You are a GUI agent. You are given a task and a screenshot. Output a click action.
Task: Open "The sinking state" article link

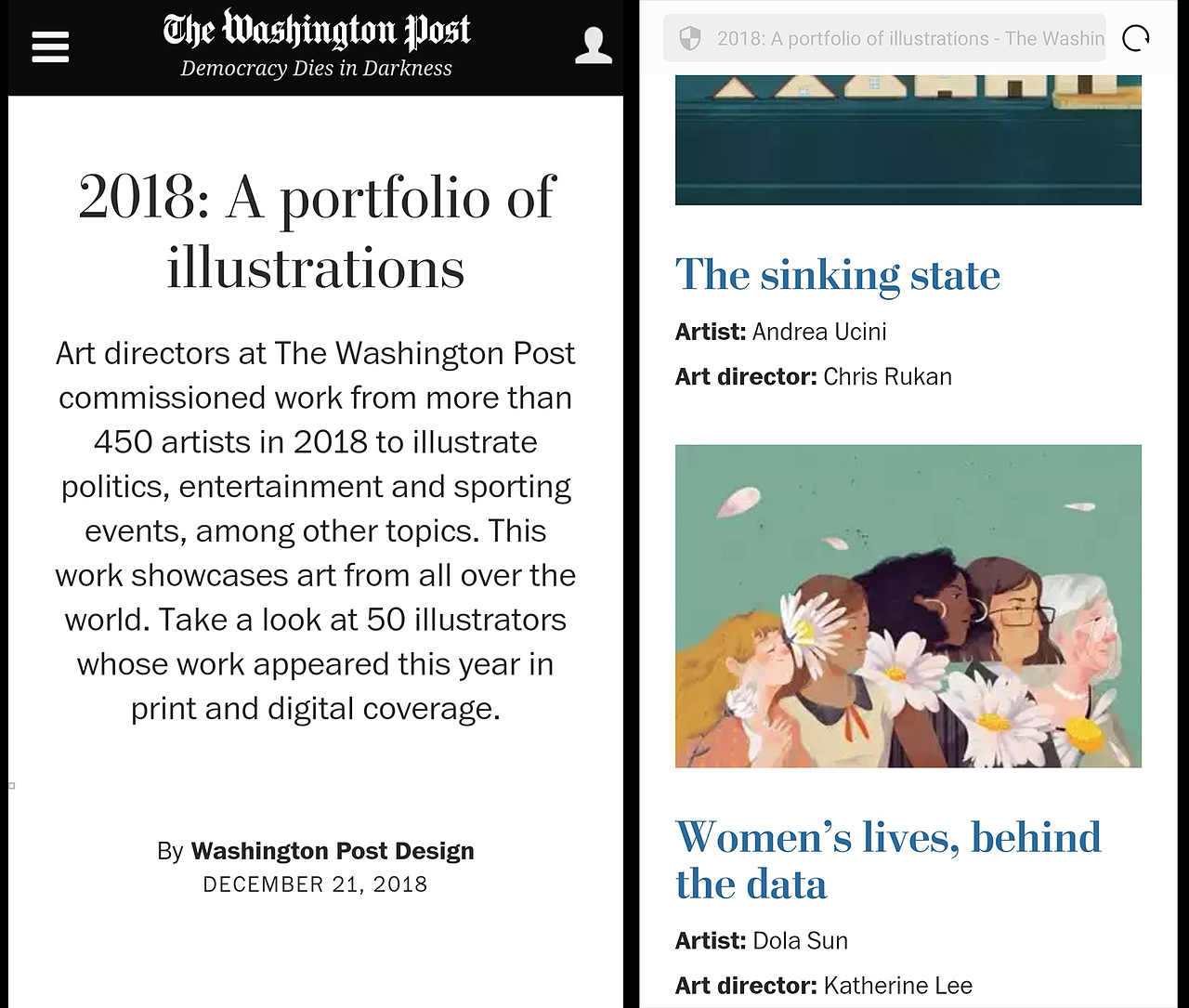837,275
